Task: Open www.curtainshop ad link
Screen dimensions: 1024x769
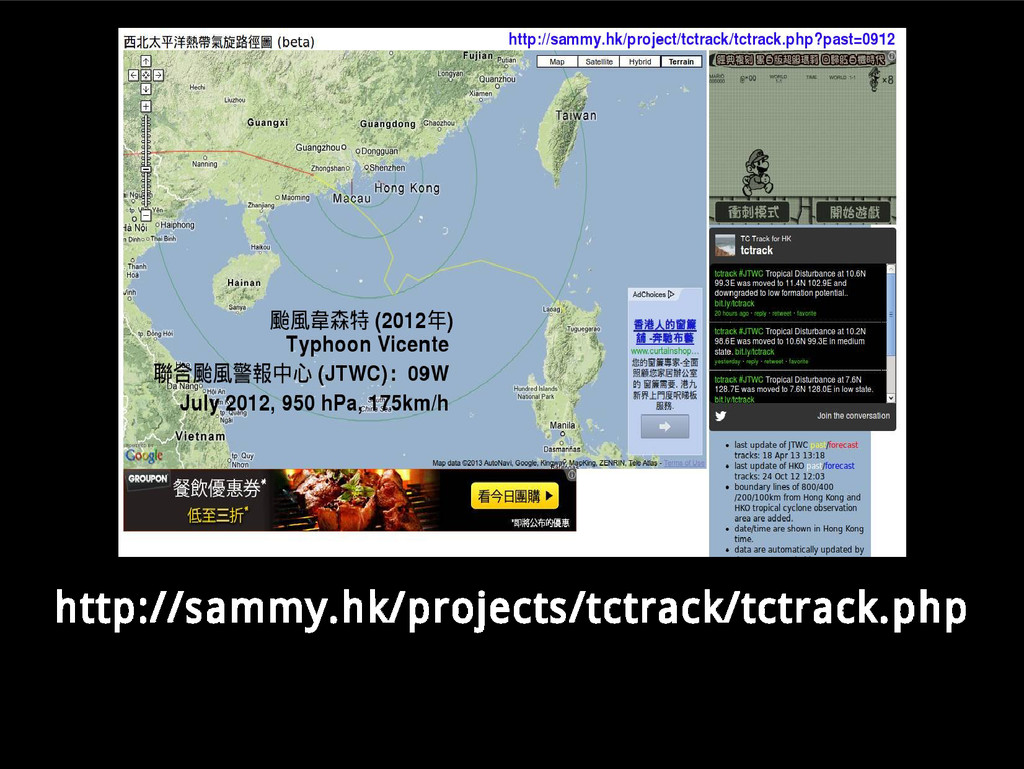Action: [x=665, y=351]
